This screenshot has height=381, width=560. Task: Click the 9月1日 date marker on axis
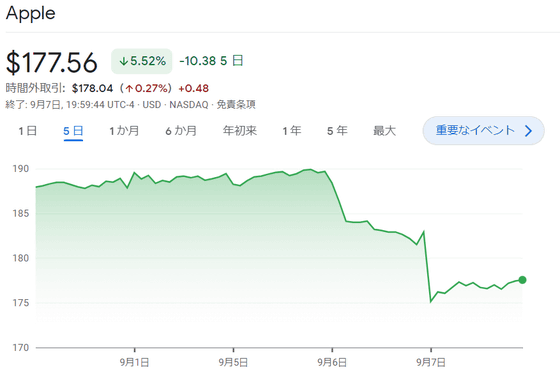pyautogui.click(x=134, y=362)
